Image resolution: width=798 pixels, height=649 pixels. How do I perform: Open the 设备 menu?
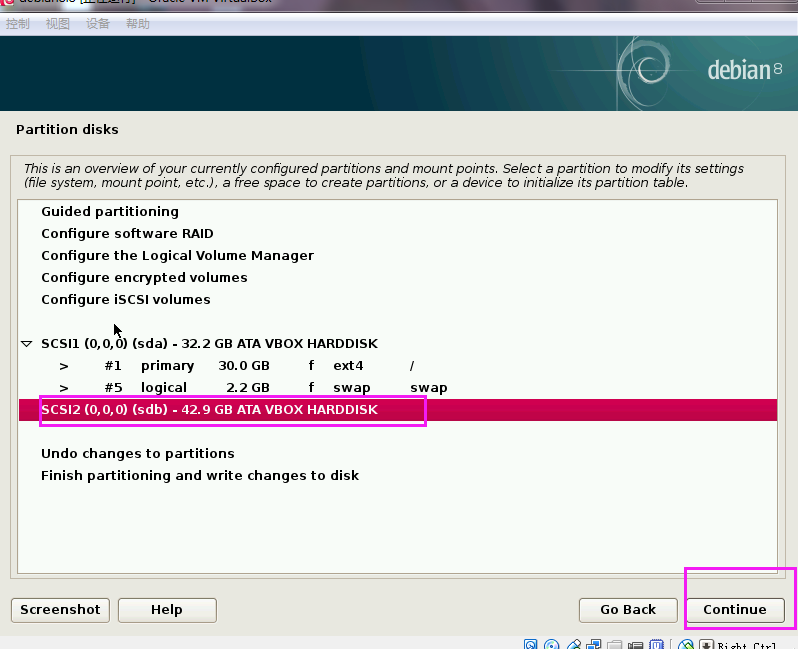click(98, 24)
